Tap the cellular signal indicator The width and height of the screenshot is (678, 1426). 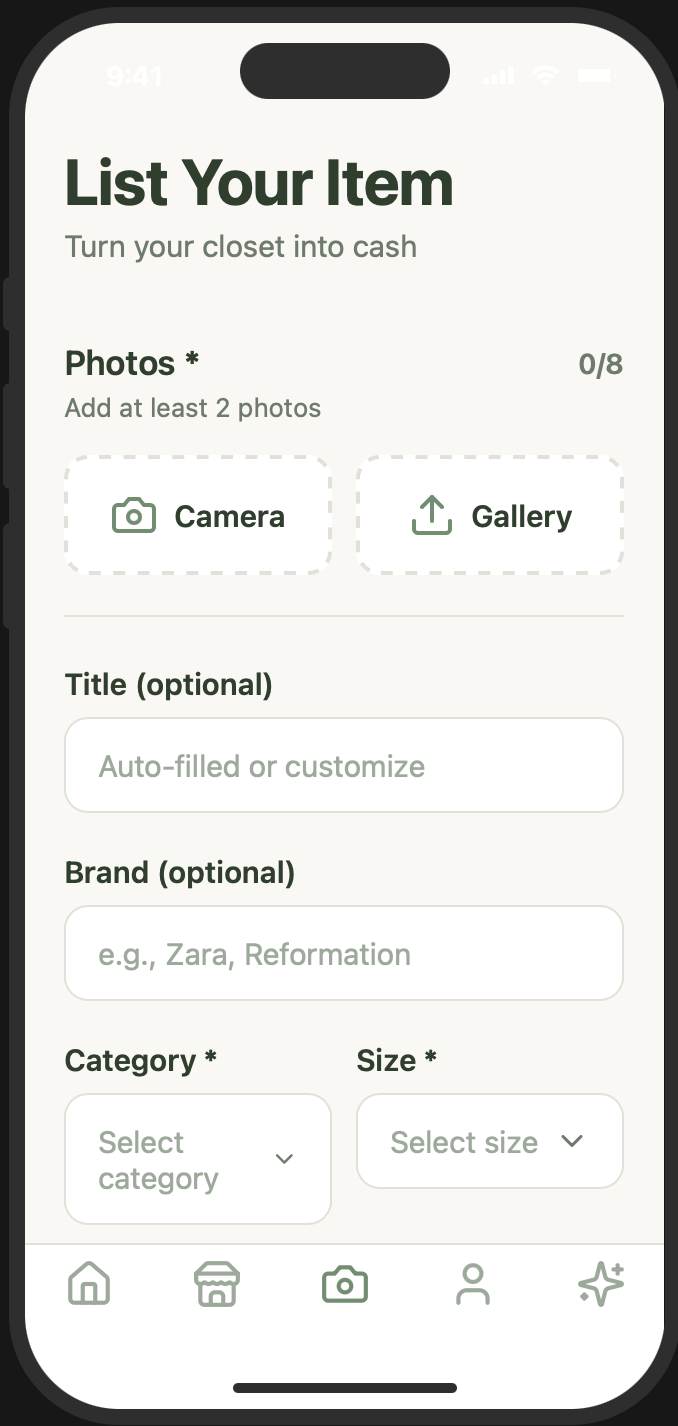tap(496, 76)
